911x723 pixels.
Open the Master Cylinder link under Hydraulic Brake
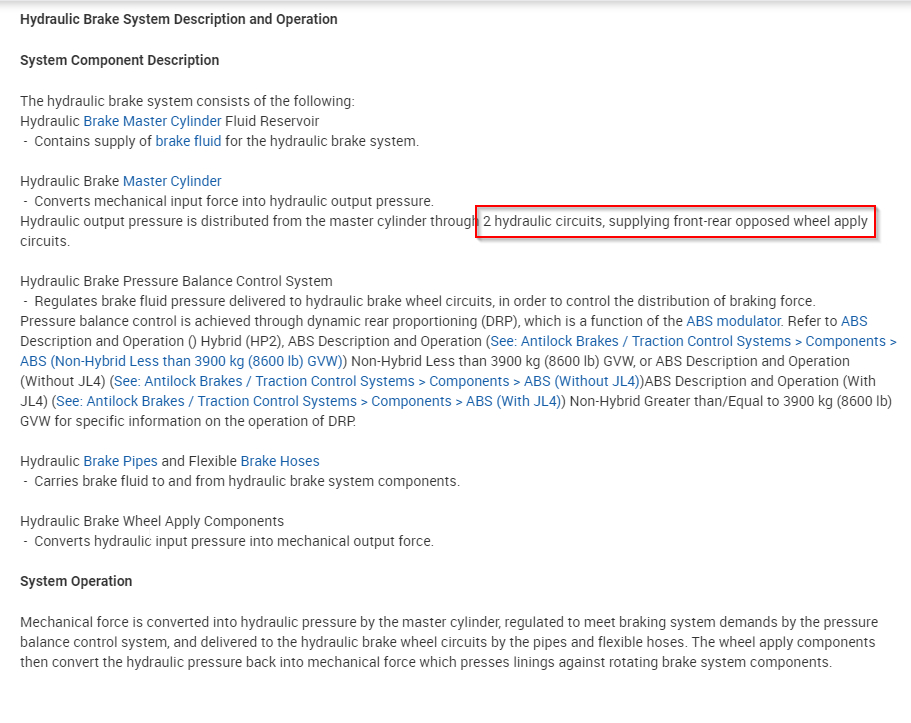(x=172, y=181)
